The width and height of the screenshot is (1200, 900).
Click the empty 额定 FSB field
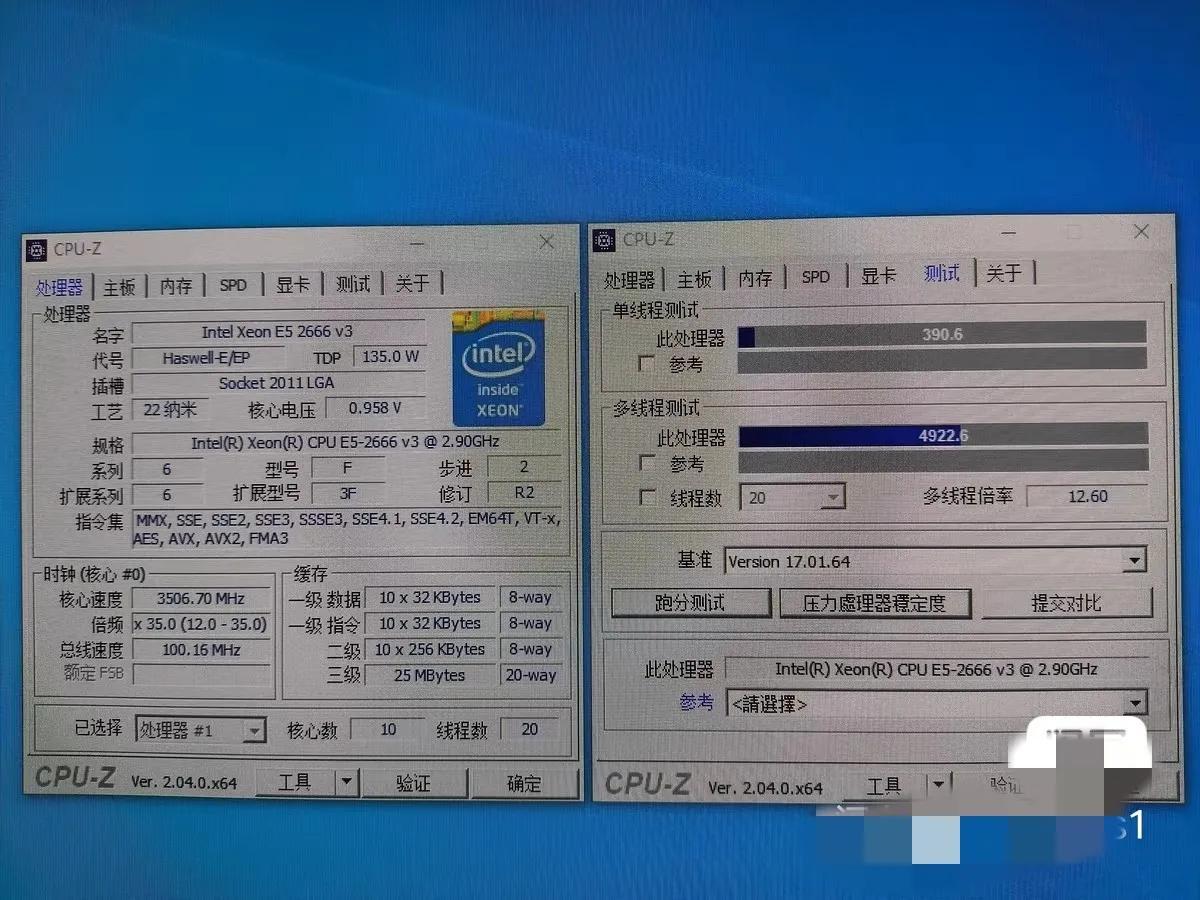(202, 674)
